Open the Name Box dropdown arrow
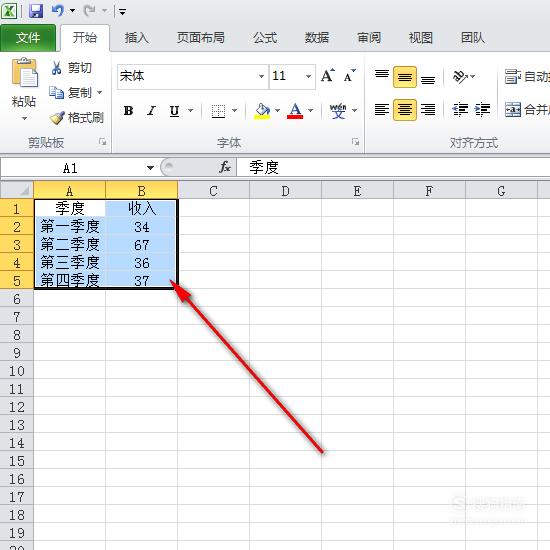This screenshot has width=550, height=550. point(150,168)
